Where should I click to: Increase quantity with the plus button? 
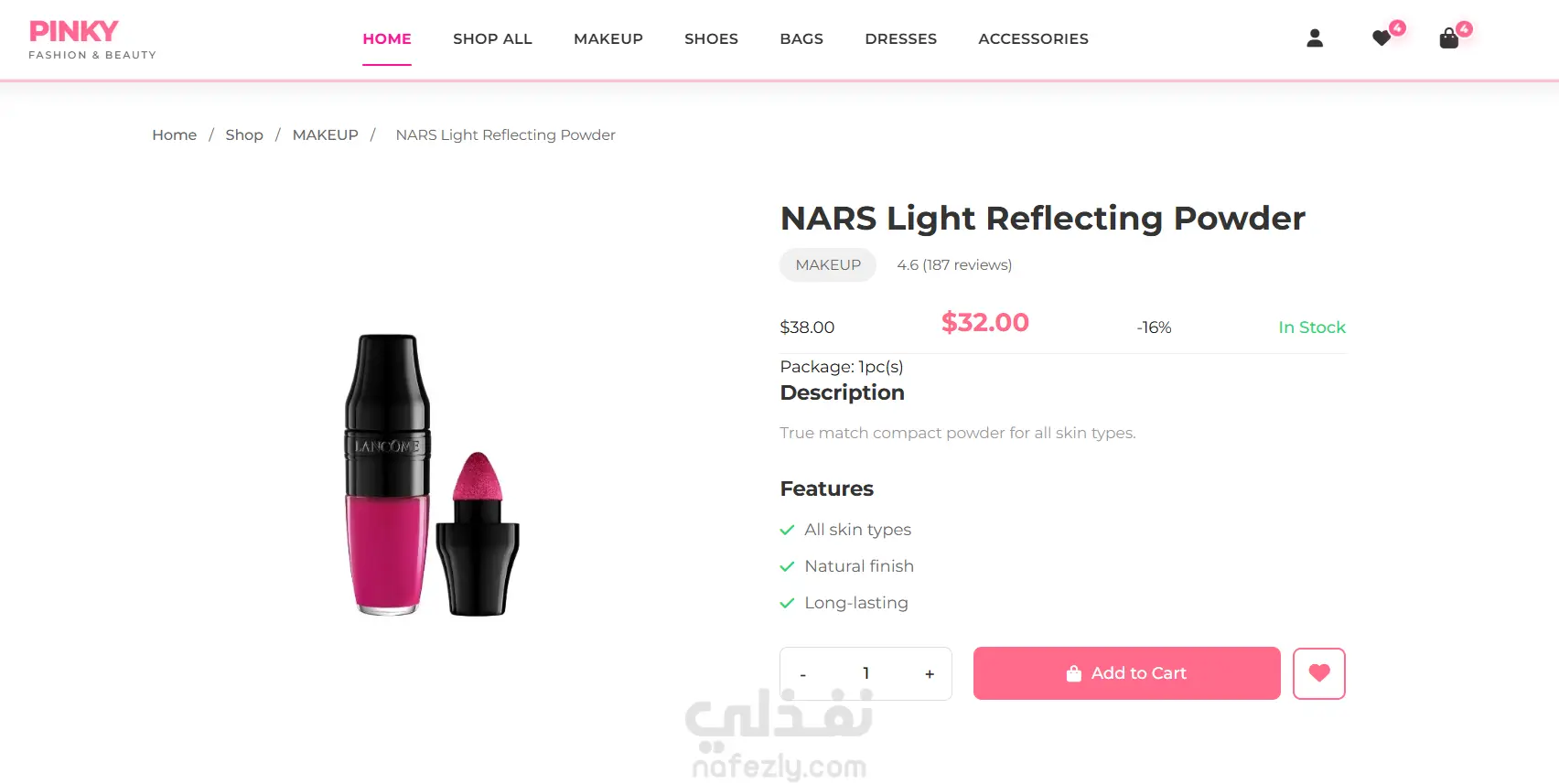coord(930,674)
